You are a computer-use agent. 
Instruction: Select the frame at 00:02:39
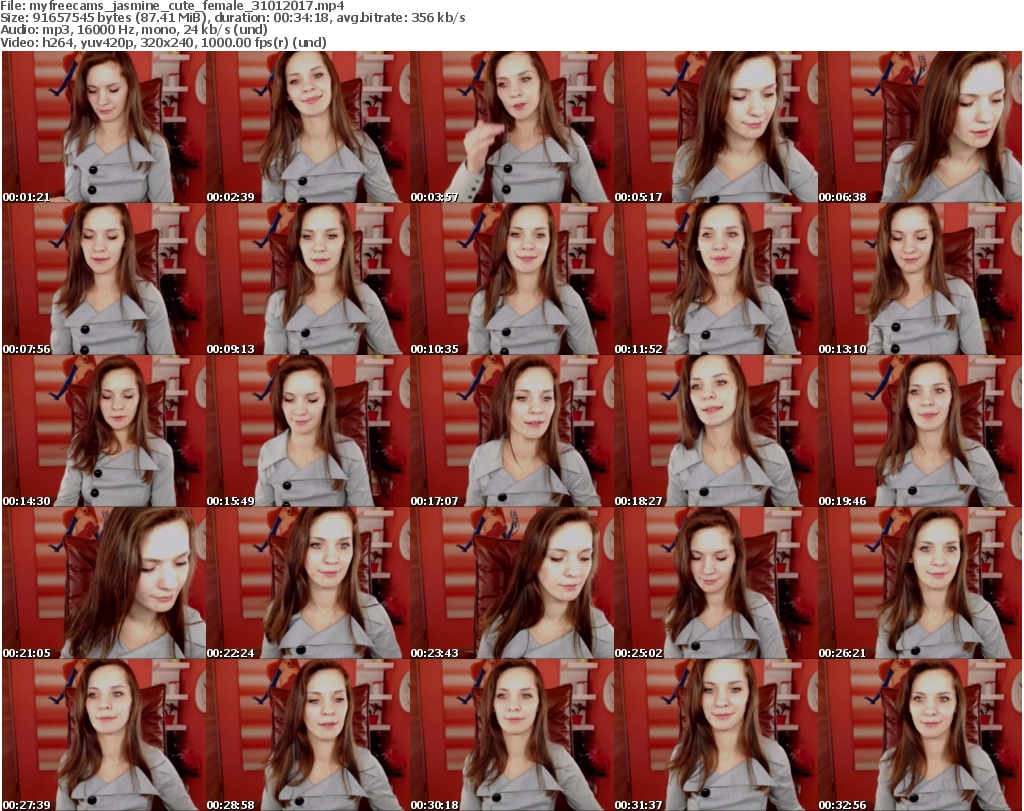coord(307,127)
